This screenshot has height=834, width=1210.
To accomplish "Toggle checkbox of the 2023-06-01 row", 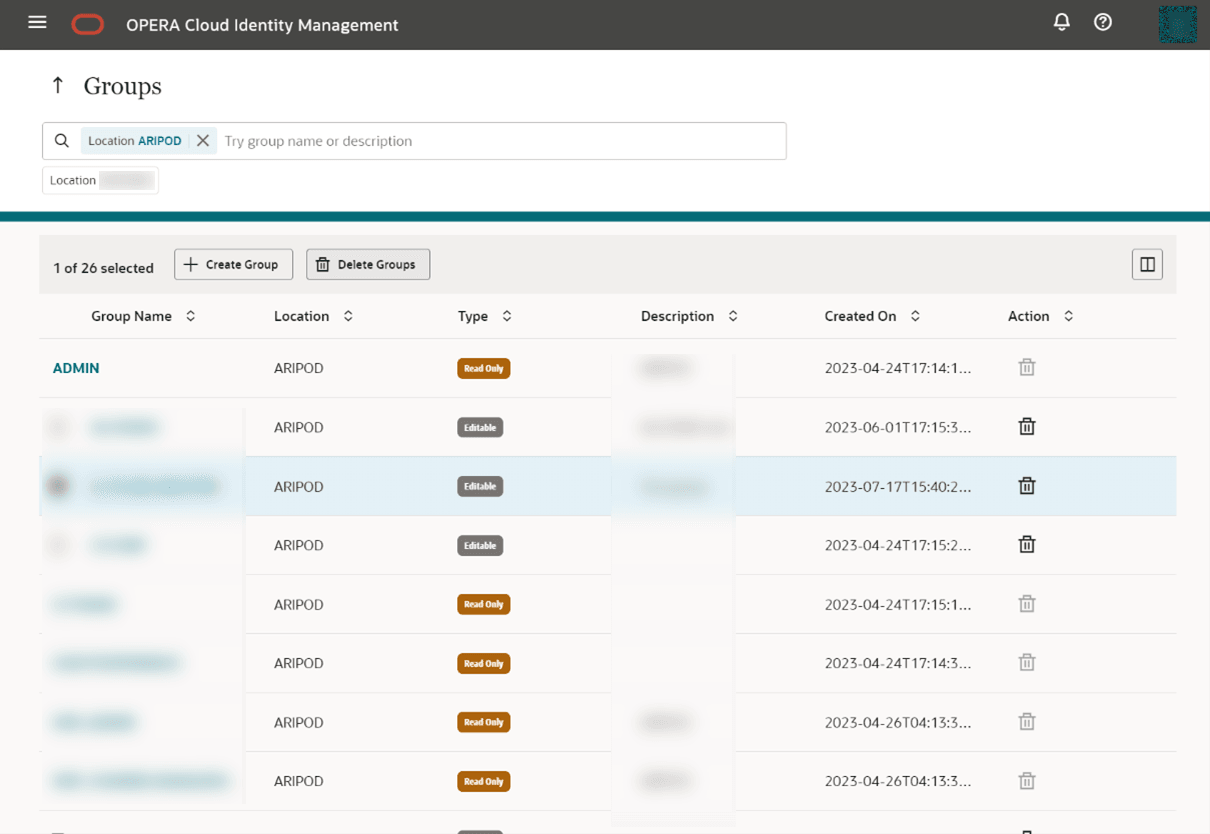I will coord(59,427).
